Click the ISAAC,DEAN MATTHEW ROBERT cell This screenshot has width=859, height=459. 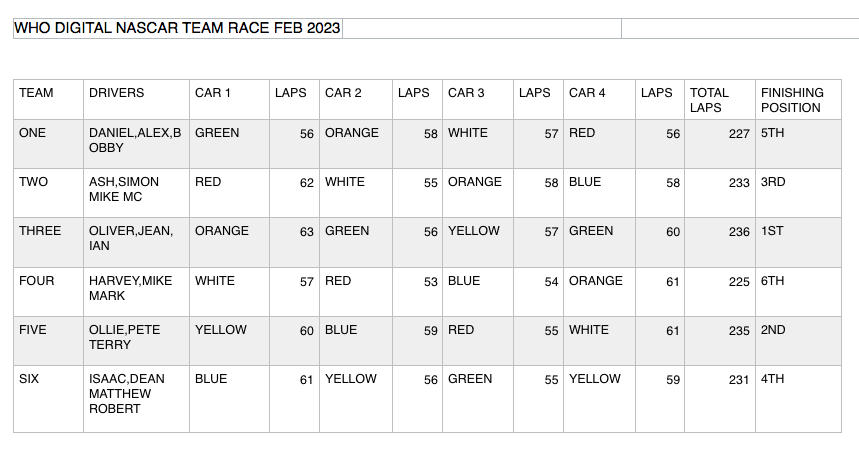pos(136,395)
